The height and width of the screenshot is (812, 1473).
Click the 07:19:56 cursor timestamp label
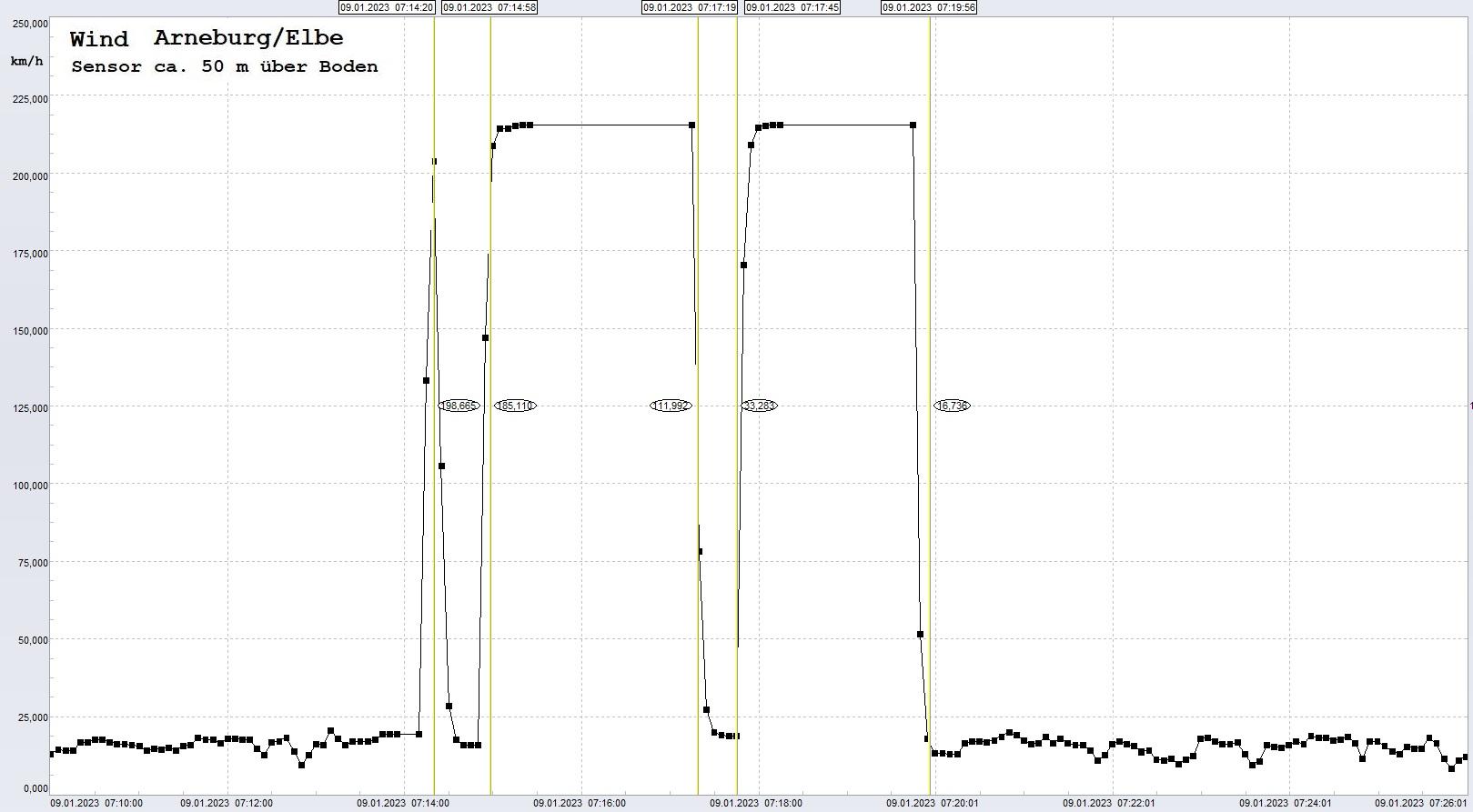(929, 7)
